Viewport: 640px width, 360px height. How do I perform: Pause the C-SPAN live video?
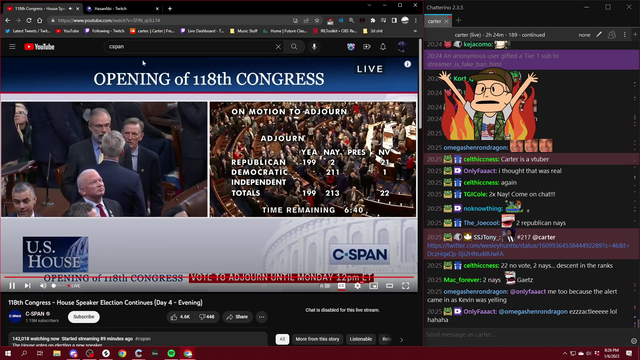point(12,286)
